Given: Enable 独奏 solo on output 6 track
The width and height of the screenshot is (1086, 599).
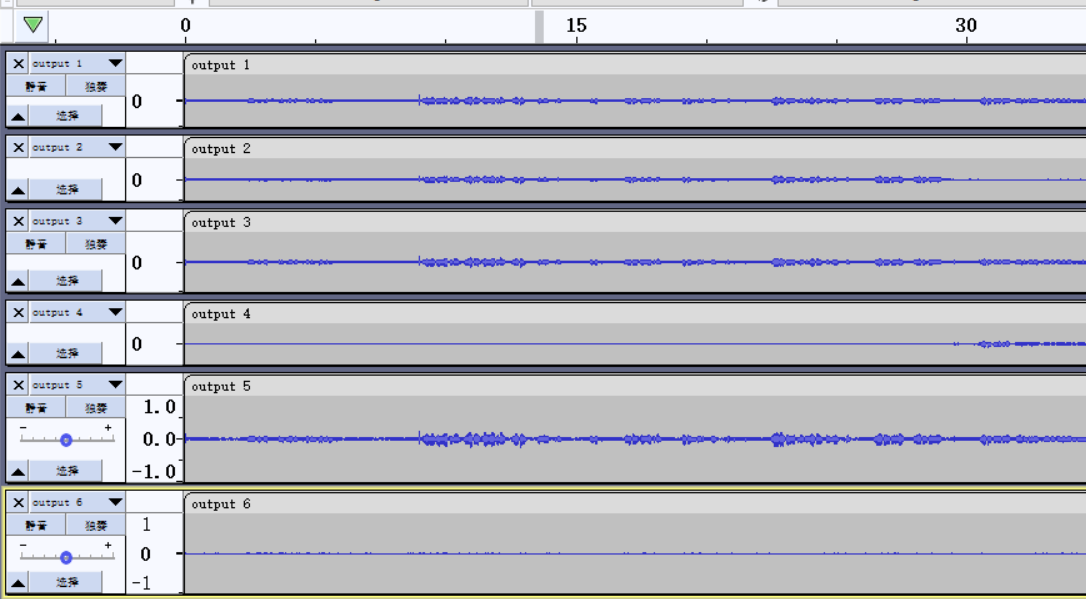Looking at the screenshot, I should [x=96, y=526].
